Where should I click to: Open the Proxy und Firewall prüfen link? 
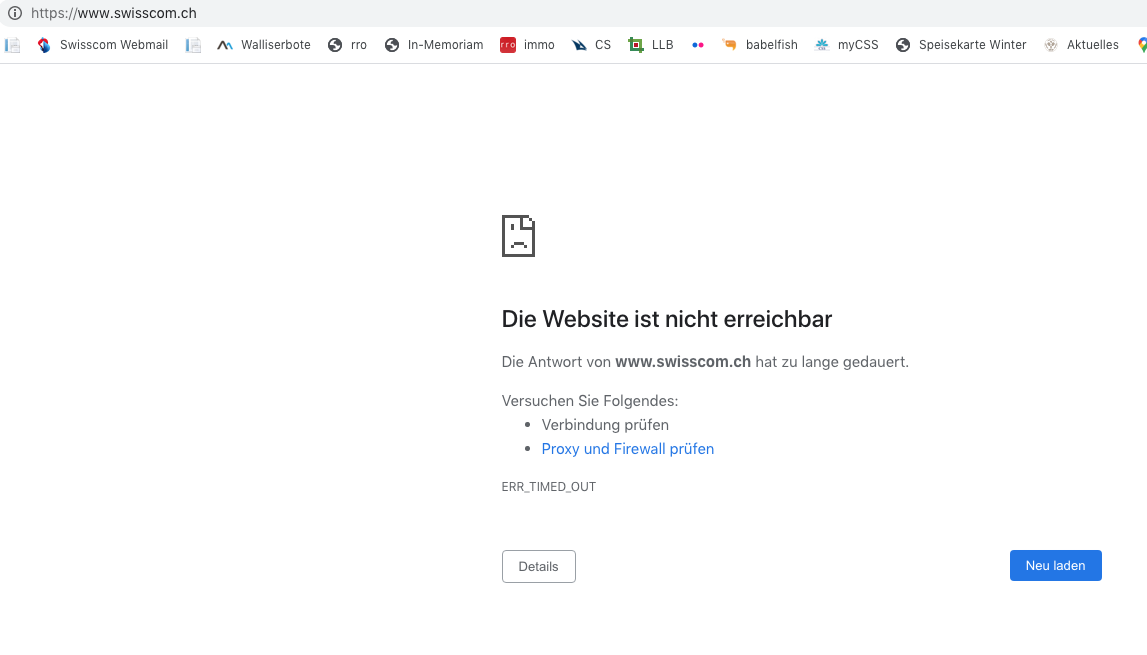pyautogui.click(x=627, y=449)
